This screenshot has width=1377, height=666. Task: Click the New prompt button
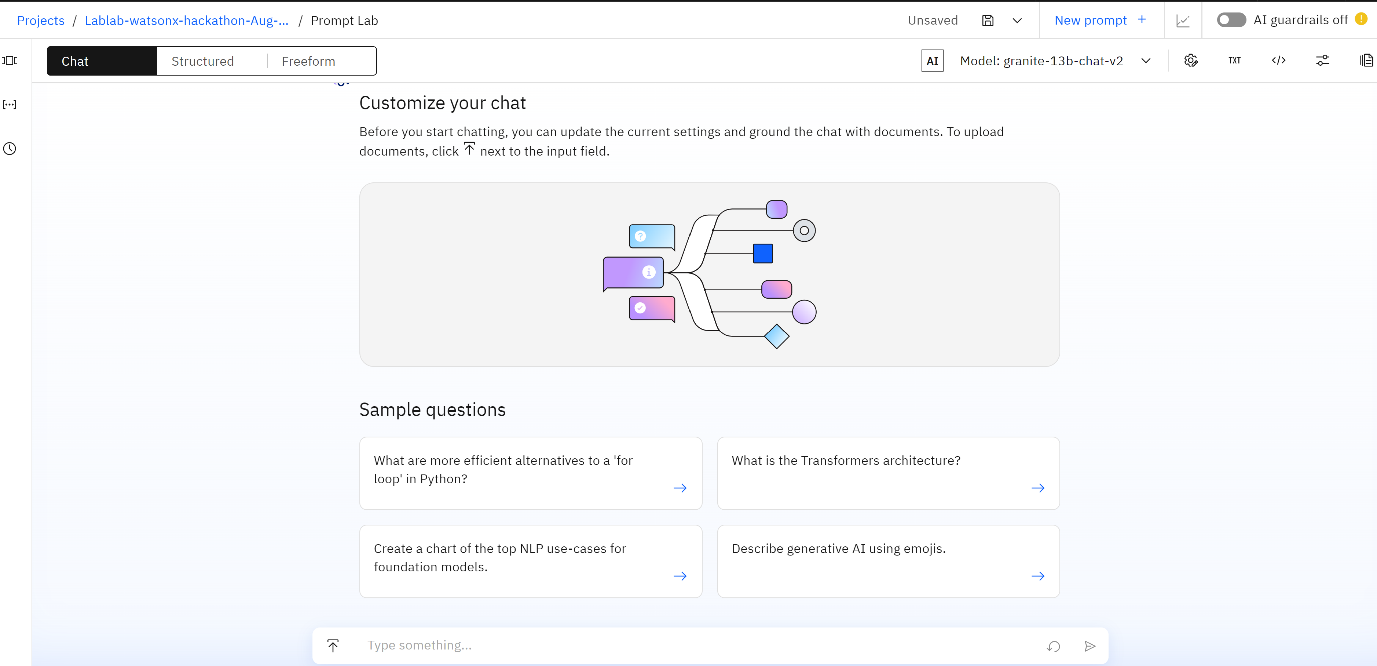(1100, 20)
